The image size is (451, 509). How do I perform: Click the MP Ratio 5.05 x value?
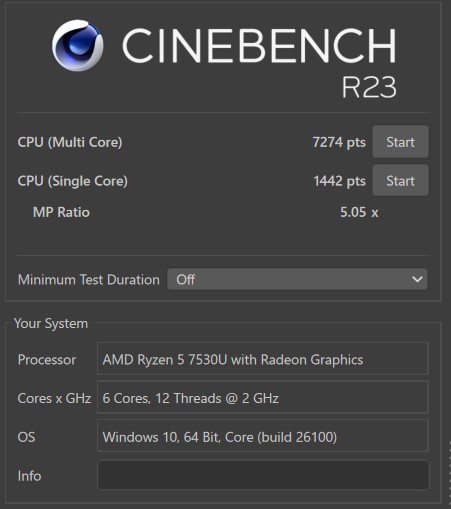click(x=359, y=212)
